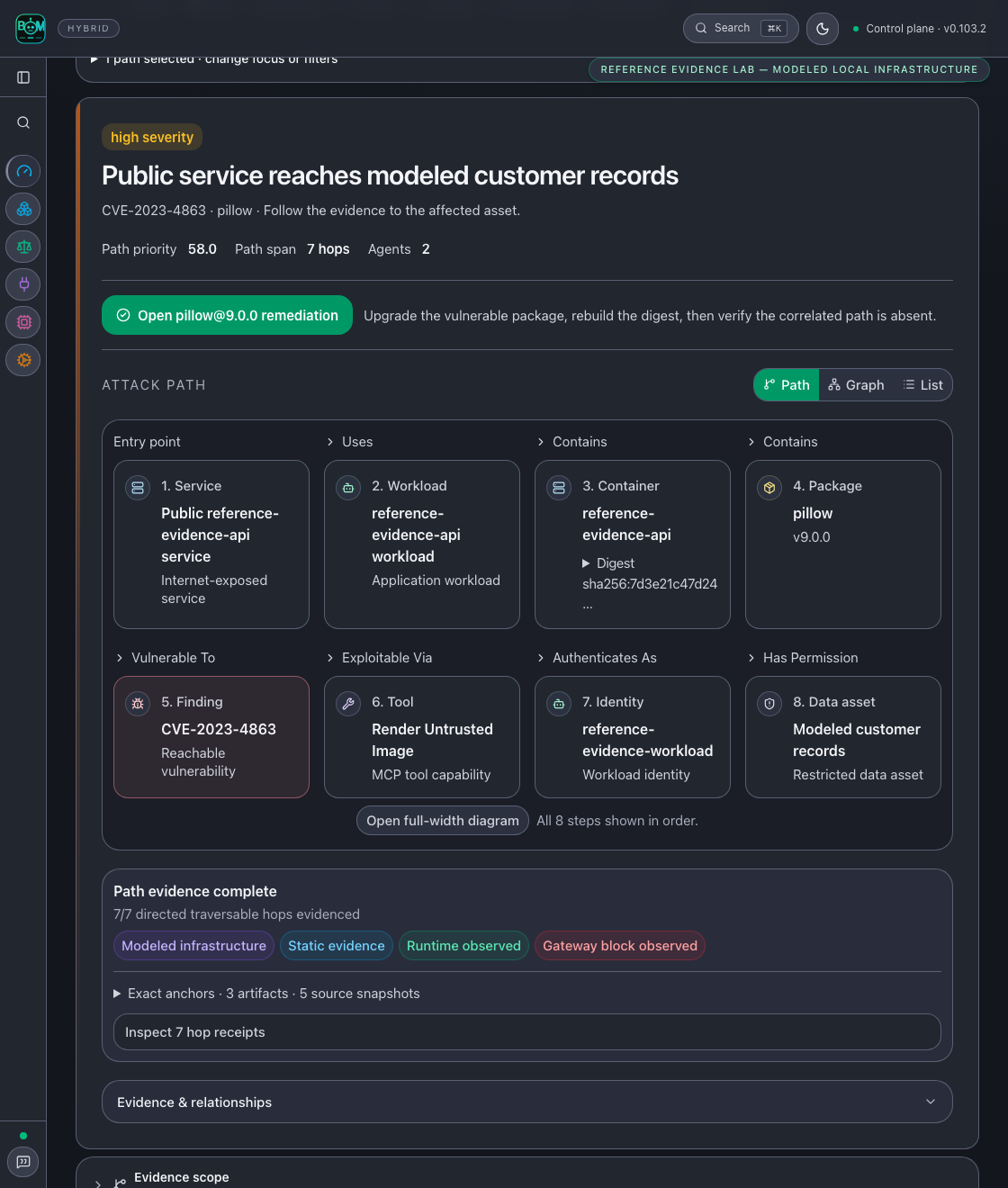Click the 1. Service node icon
This screenshot has height=1188, width=1008.
point(138,488)
